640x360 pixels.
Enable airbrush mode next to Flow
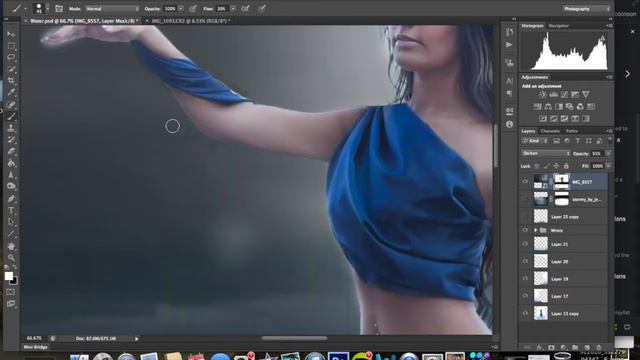(x=245, y=9)
